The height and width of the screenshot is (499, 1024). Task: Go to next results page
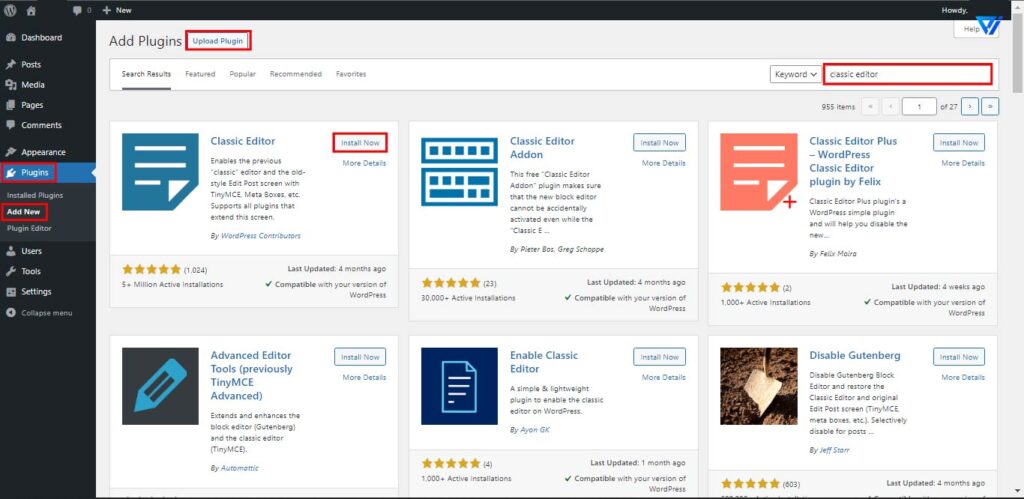click(970, 106)
